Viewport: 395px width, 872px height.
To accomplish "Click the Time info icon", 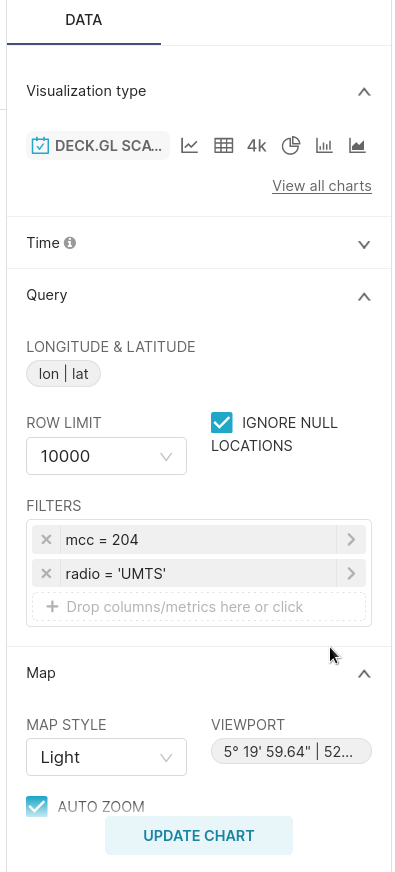I will point(70,243).
